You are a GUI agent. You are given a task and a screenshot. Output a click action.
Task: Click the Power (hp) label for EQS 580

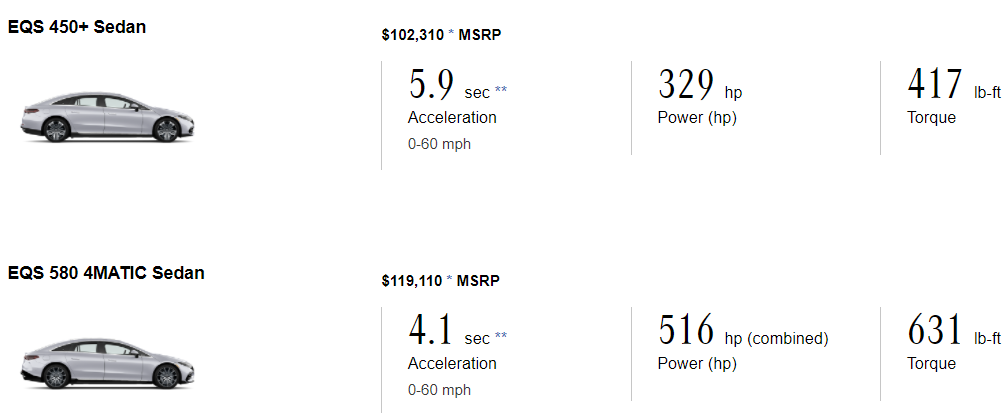point(697,364)
